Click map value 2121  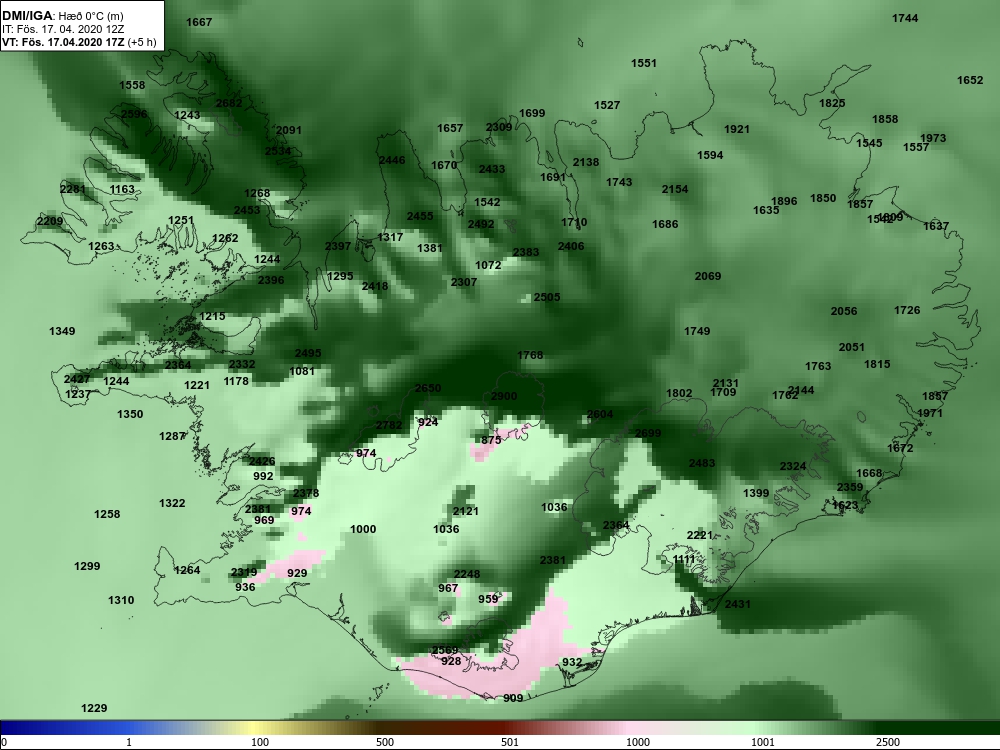point(466,511)
